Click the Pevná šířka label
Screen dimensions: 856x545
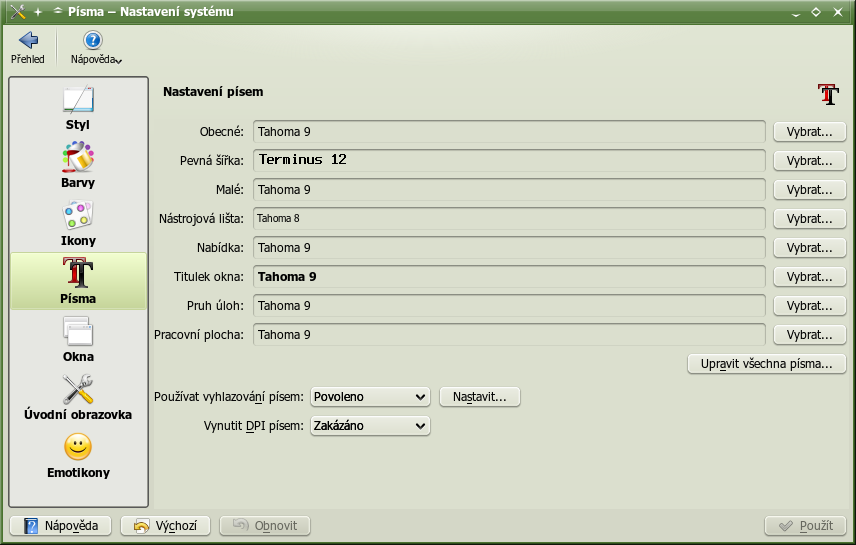pos(212,161)
